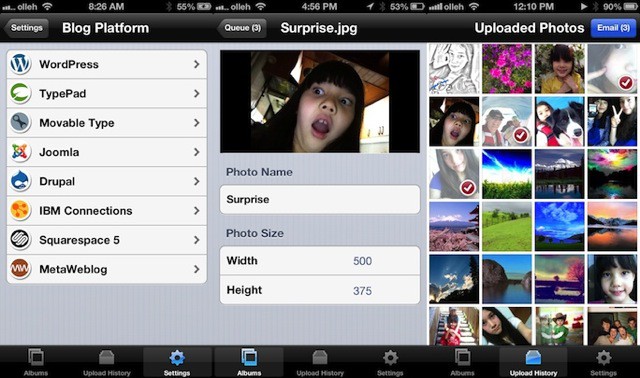Select the child in hat thumbnail
Screen dimensions: 640x378
(x=560, y=326)
